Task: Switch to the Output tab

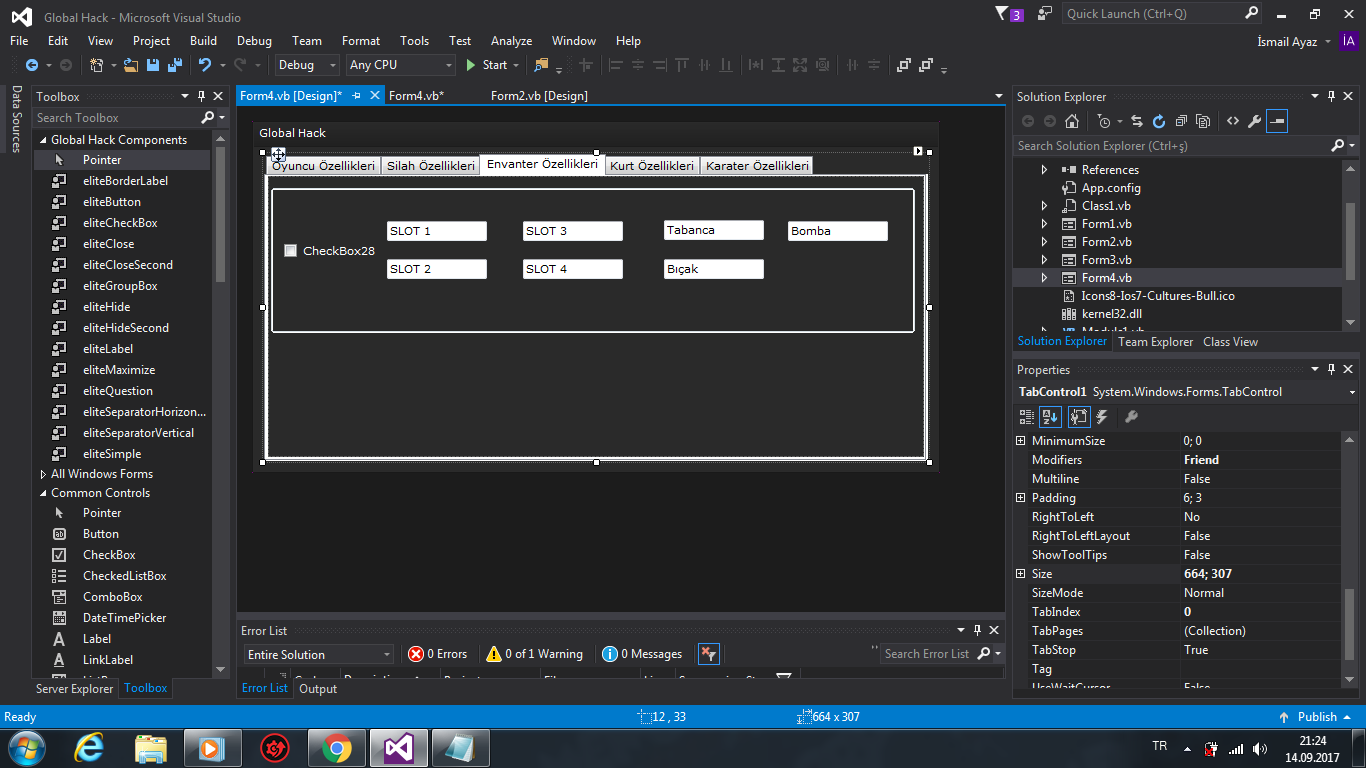Action: (x=318, y=689)
